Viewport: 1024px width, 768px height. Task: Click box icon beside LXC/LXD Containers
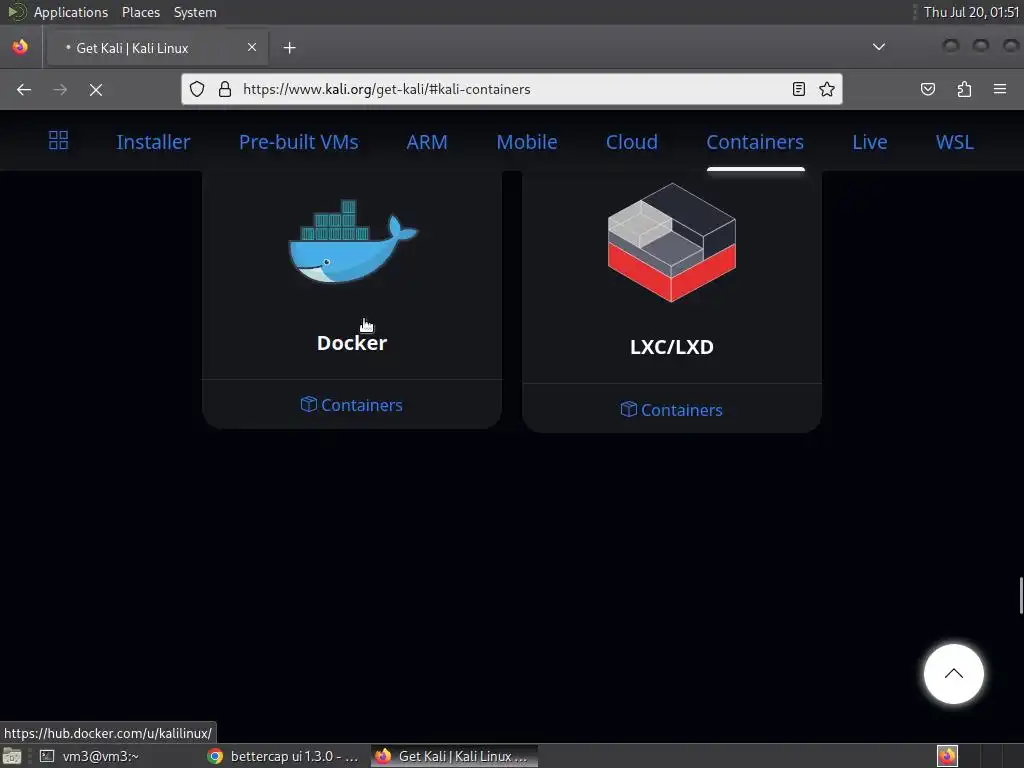628,409
